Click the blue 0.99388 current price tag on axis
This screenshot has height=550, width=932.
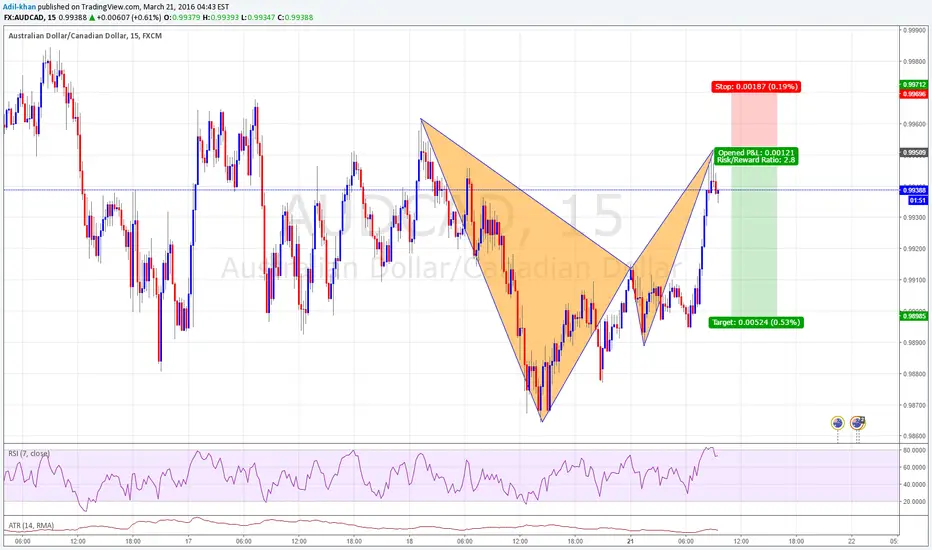[914, 190]
